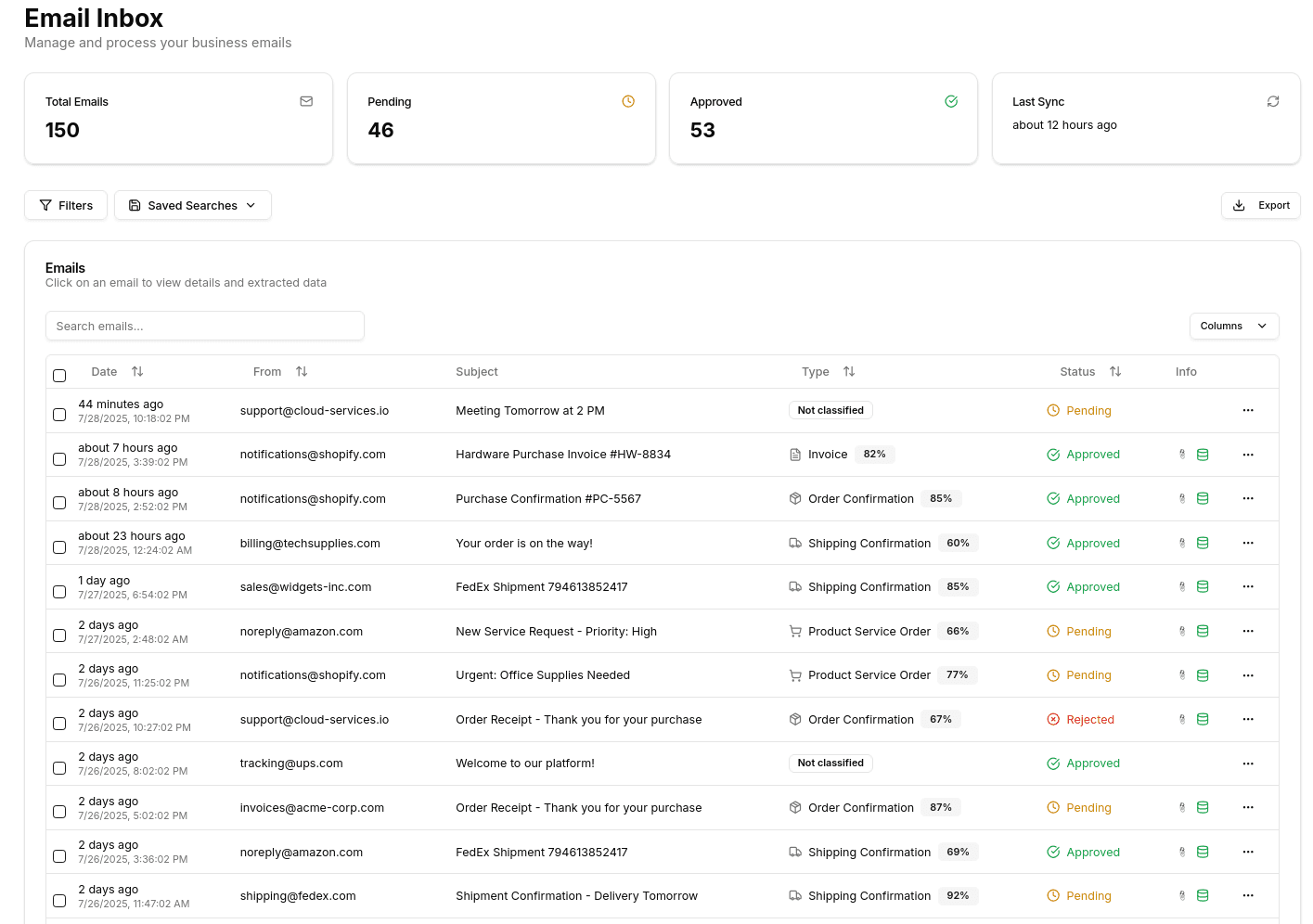Click the refresh icon on the Last Sync card
1313x924 pixels.
click(x=1272, y=101)
